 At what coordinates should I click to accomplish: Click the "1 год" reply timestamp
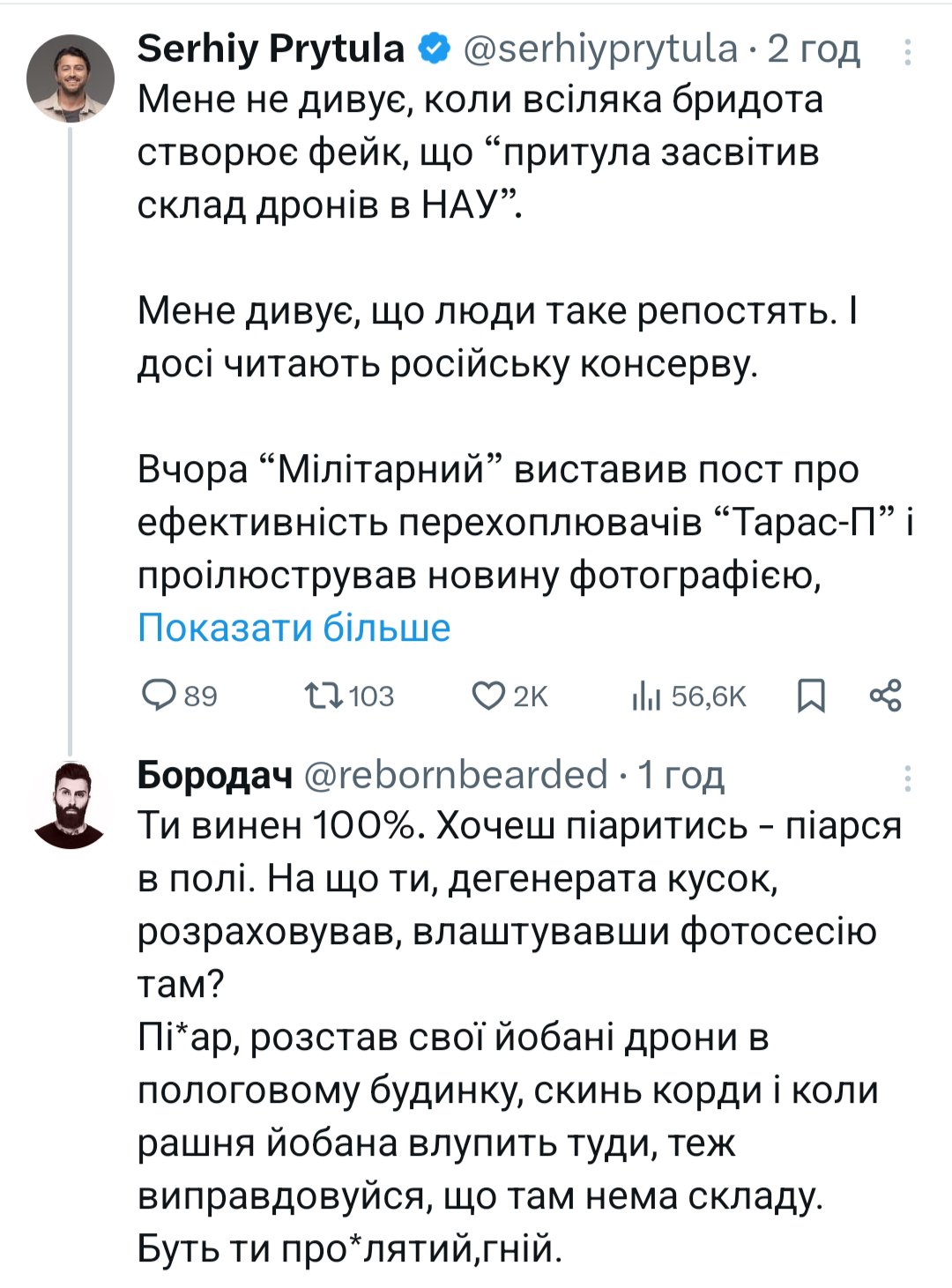click(x=681, y=776)
